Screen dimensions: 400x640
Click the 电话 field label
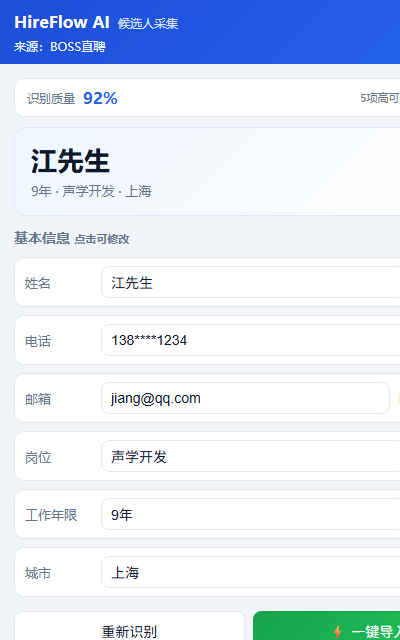tap(38, 341)
